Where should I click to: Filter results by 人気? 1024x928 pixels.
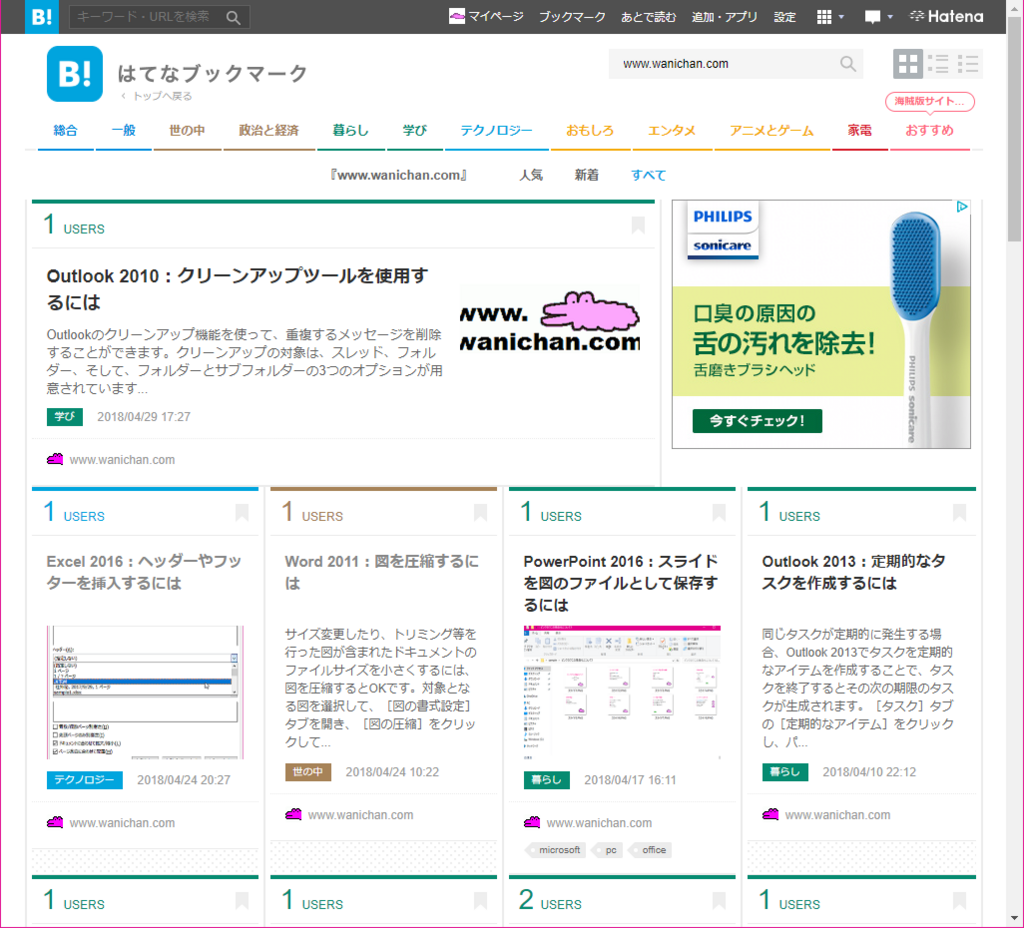tap(531, 175)
